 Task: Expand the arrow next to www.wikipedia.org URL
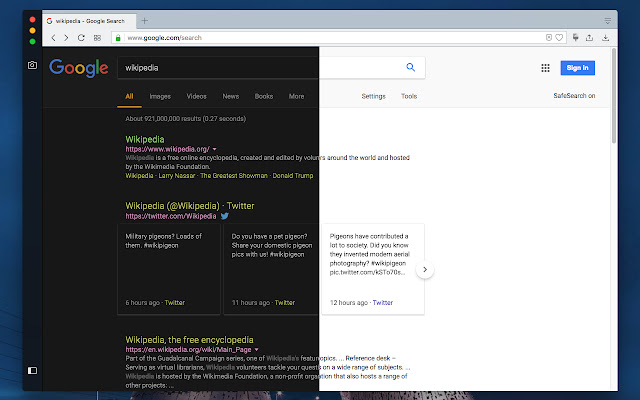coord(215,149)
